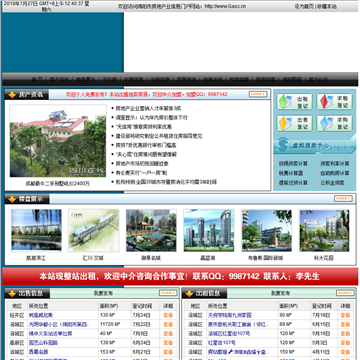Viewport: 360px width, 360px height.
Task: Open 科大花园 property thumbnail
Action: click(324, 230)
